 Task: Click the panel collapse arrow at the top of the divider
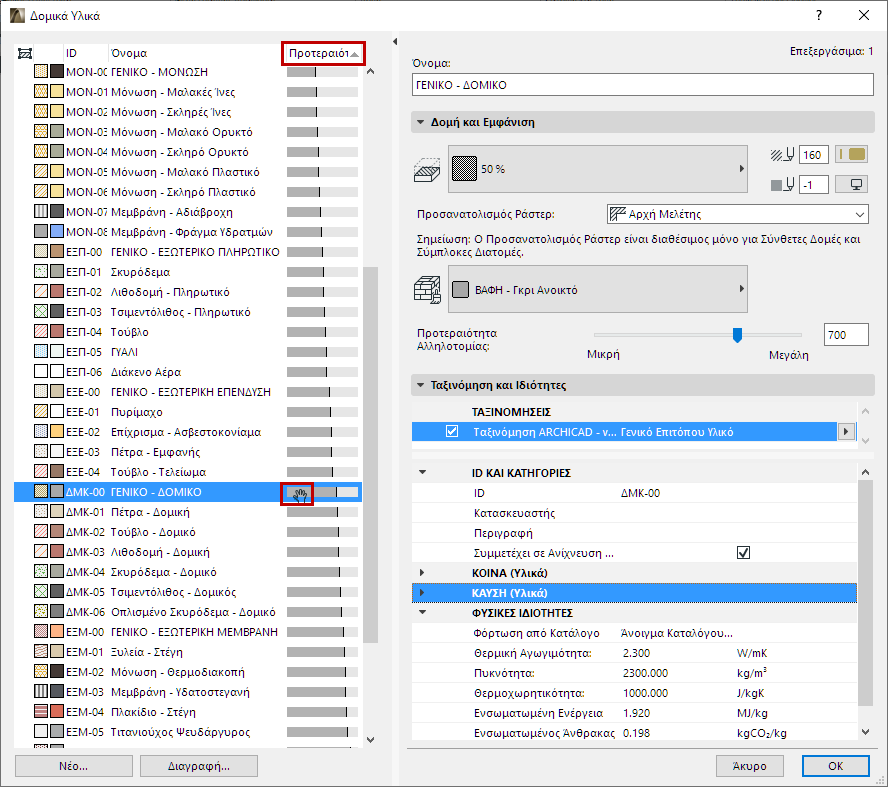coord(395,41)
